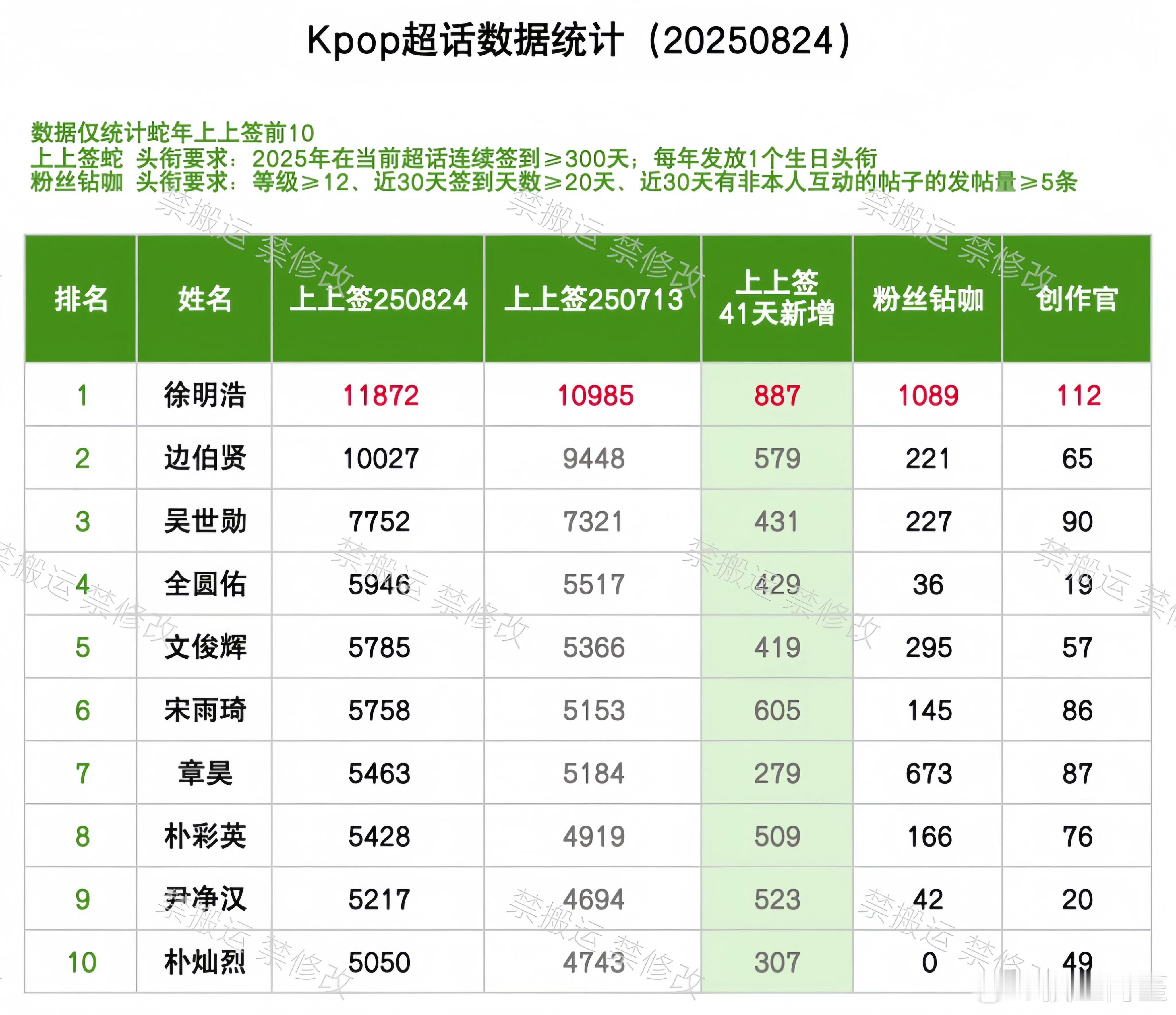Click the green note 数据仅统计蛇年上上签前10

(x=172, y=133)
